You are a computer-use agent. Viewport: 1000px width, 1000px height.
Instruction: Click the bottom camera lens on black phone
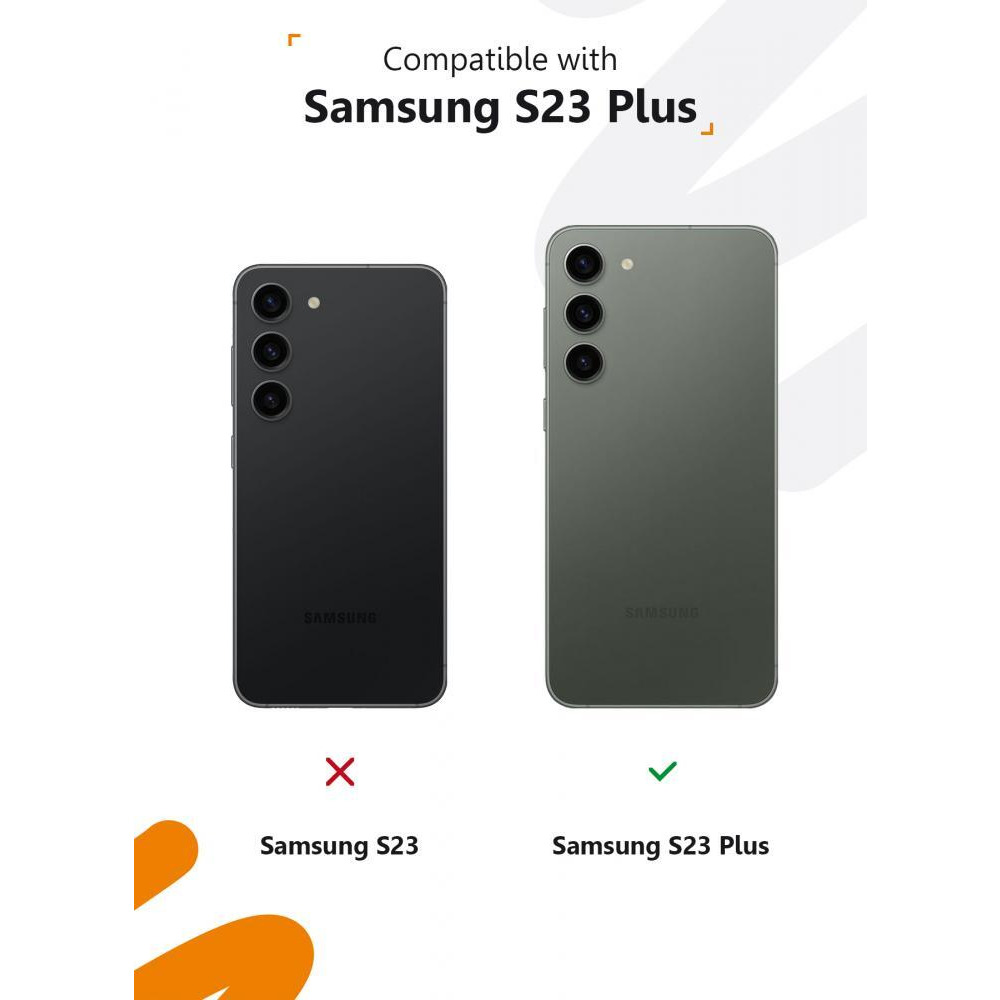(271, 401)
